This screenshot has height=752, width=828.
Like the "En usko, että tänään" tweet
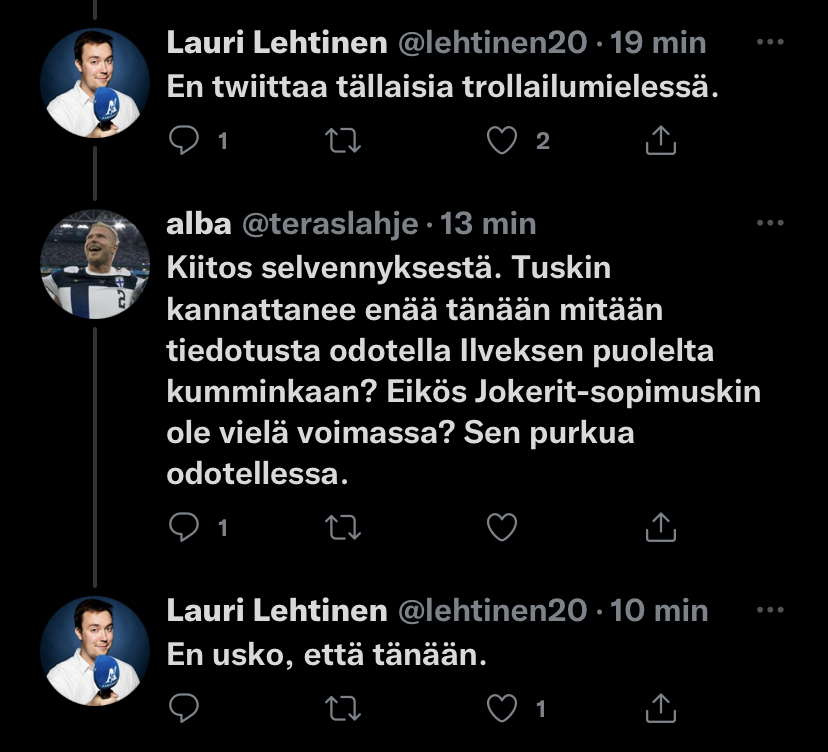501,708
